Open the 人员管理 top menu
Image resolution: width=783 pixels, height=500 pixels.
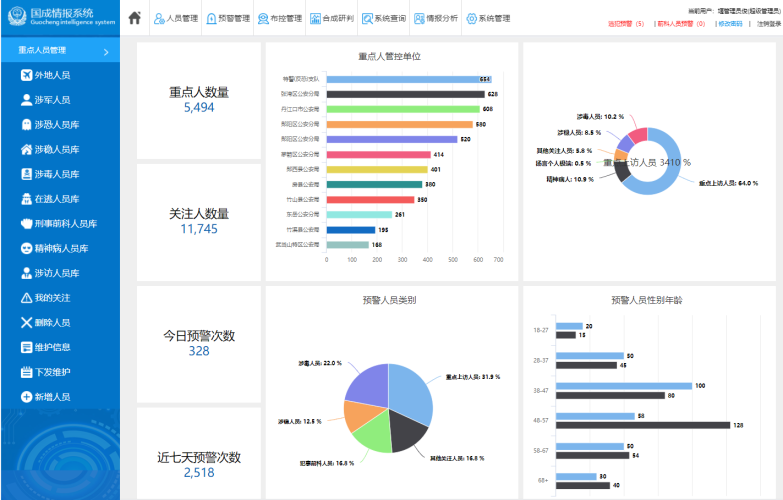pos(176,18)
